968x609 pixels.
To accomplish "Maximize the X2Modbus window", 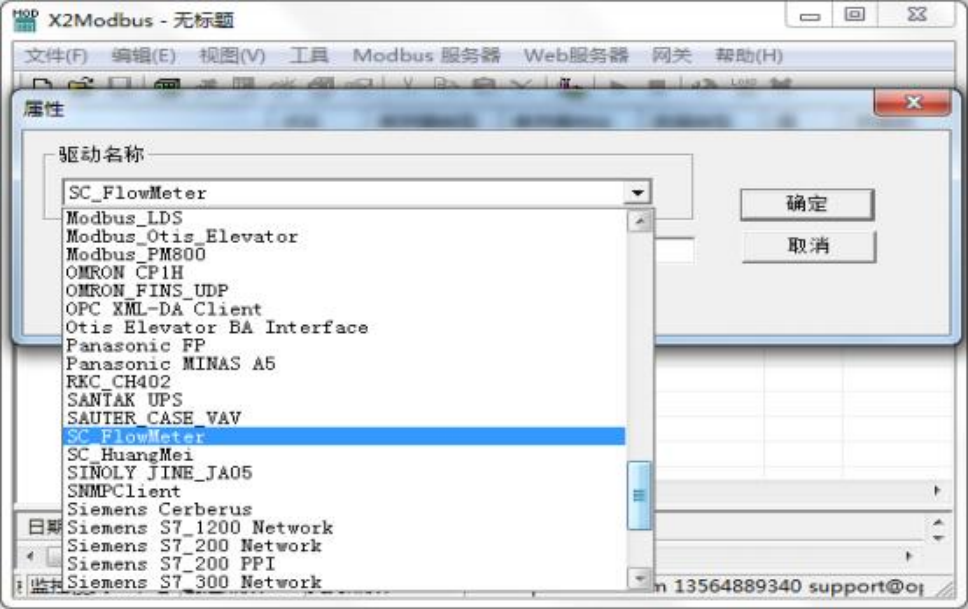I will click(x=854, y=15).
